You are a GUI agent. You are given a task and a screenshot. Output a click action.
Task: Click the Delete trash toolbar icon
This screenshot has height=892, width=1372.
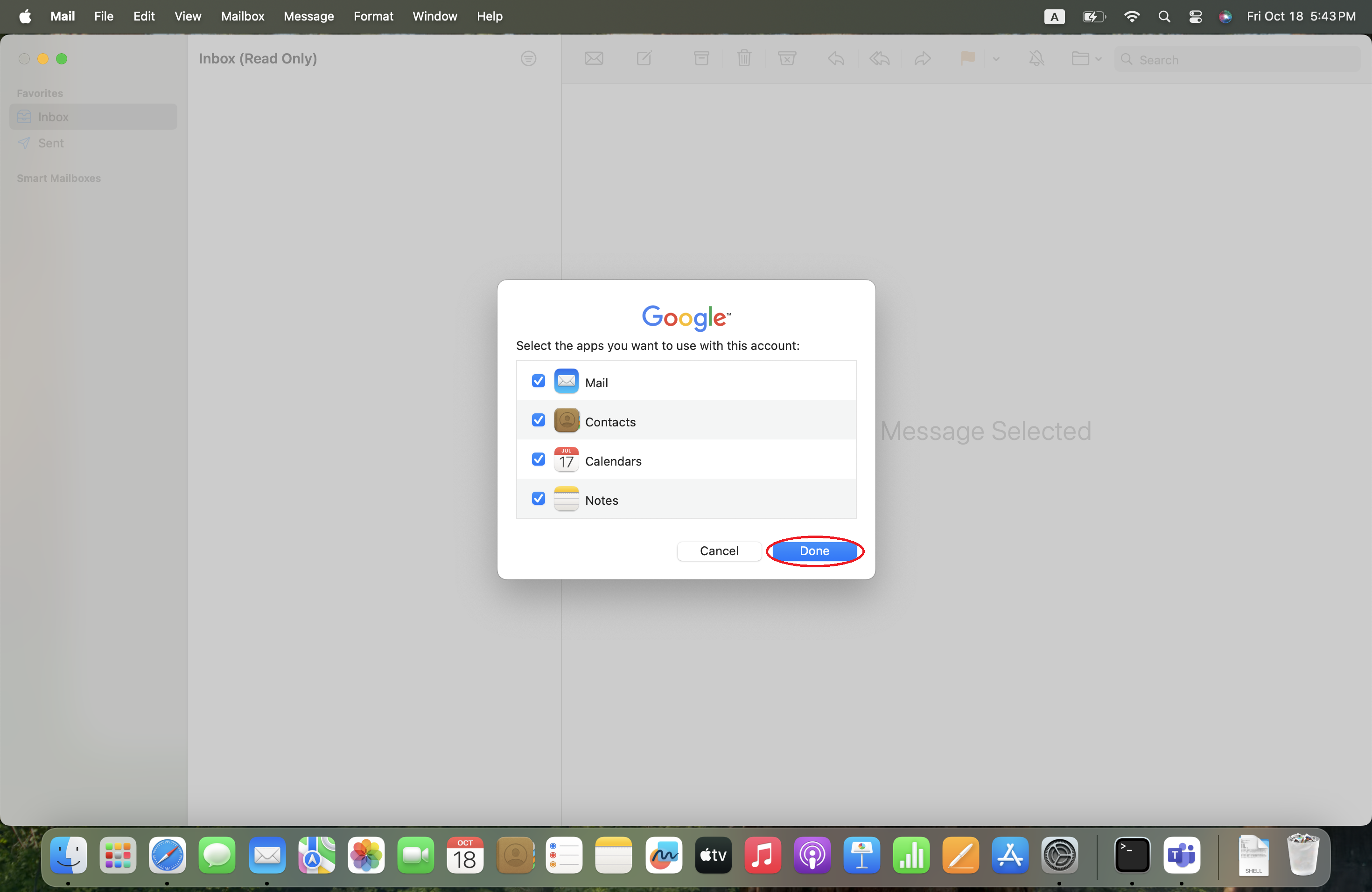(744, 58)
